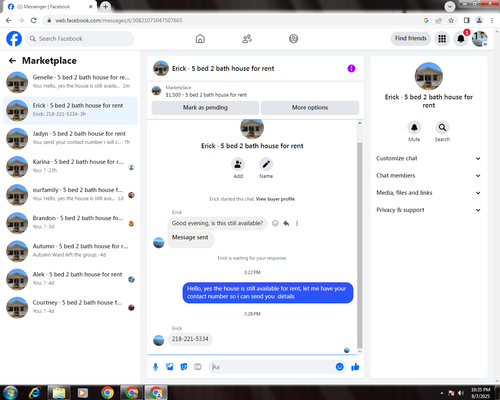The width and height of the screenshot is (500, 400).
Task: Open the Friends icon in top navigation
Action: pyautogui.click(x=247, y=39)
